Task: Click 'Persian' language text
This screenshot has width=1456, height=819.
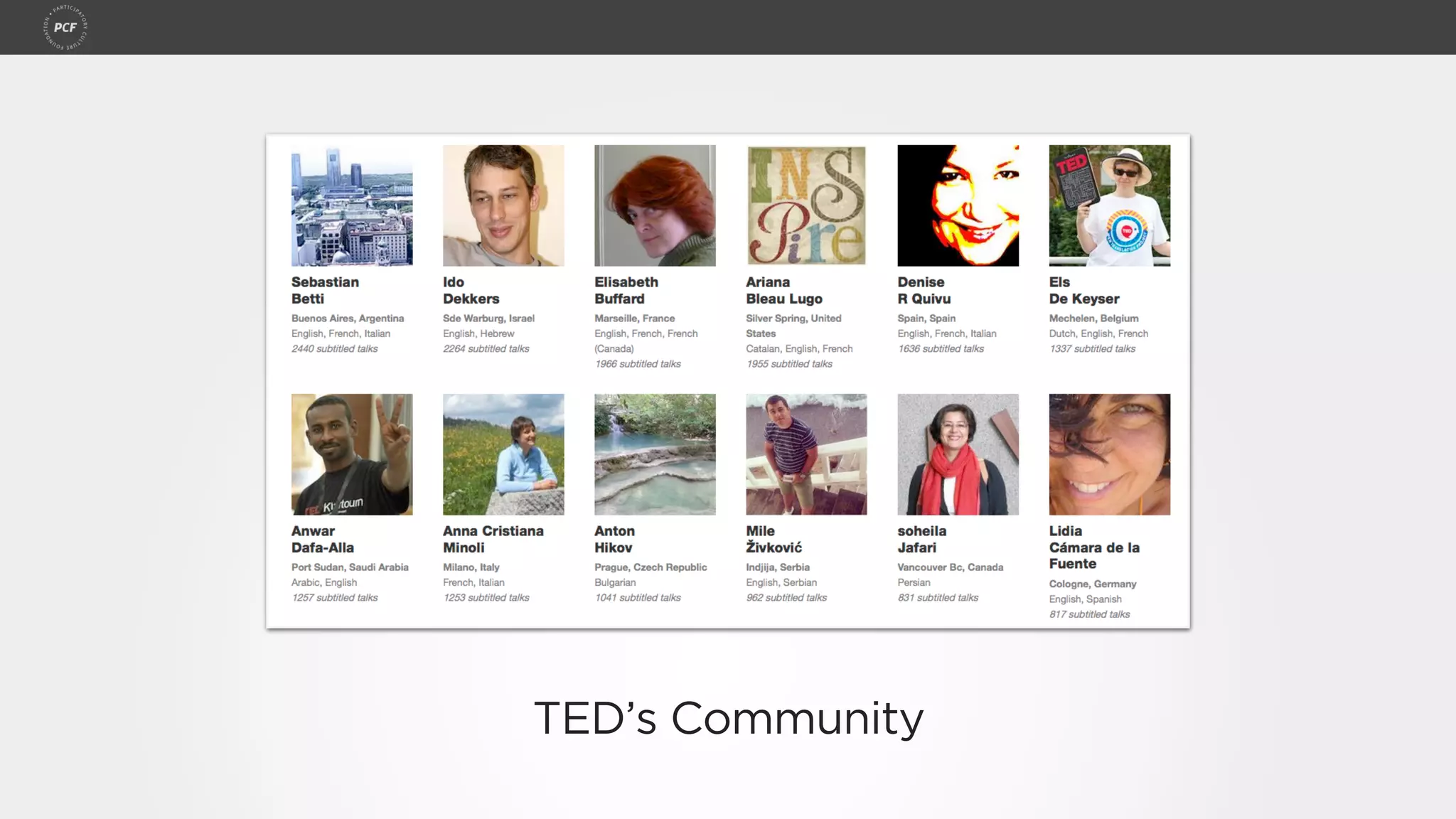Action: (914, 582)
